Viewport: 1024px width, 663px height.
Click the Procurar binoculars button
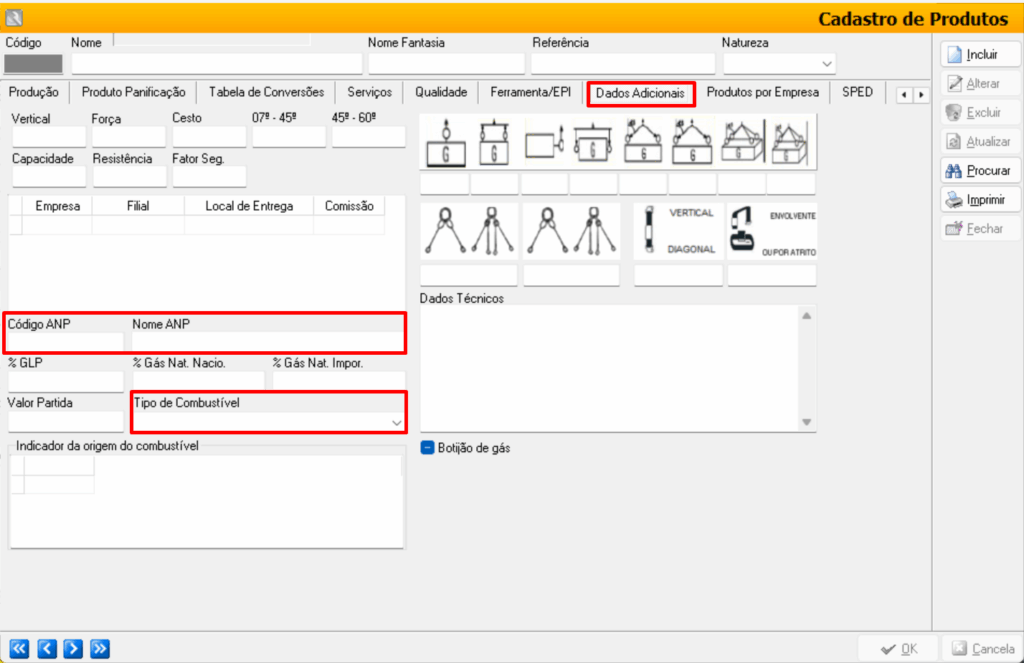coord(978,171)
